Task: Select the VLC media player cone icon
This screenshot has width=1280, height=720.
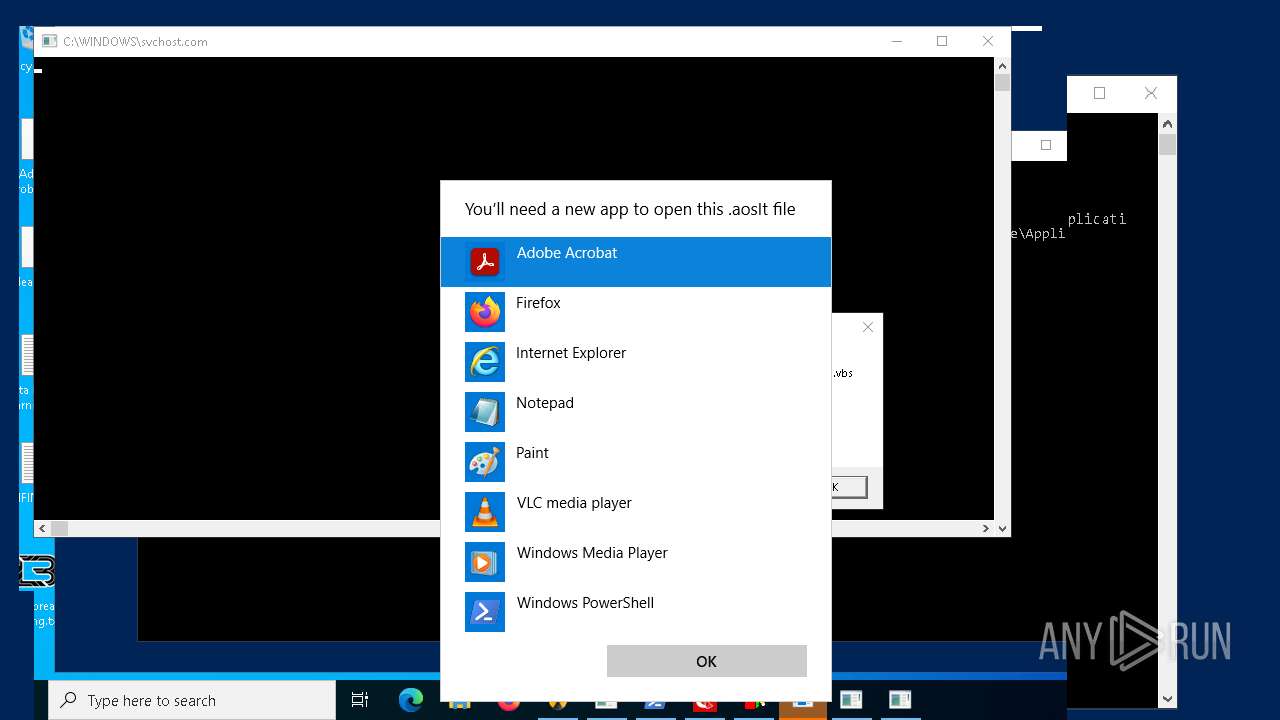Action: 485,512
